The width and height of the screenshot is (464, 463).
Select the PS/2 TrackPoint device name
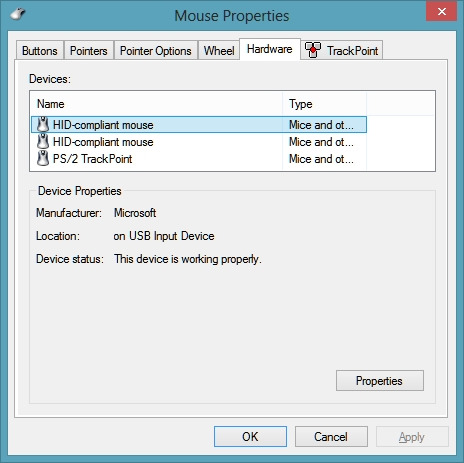click(92, 159)
